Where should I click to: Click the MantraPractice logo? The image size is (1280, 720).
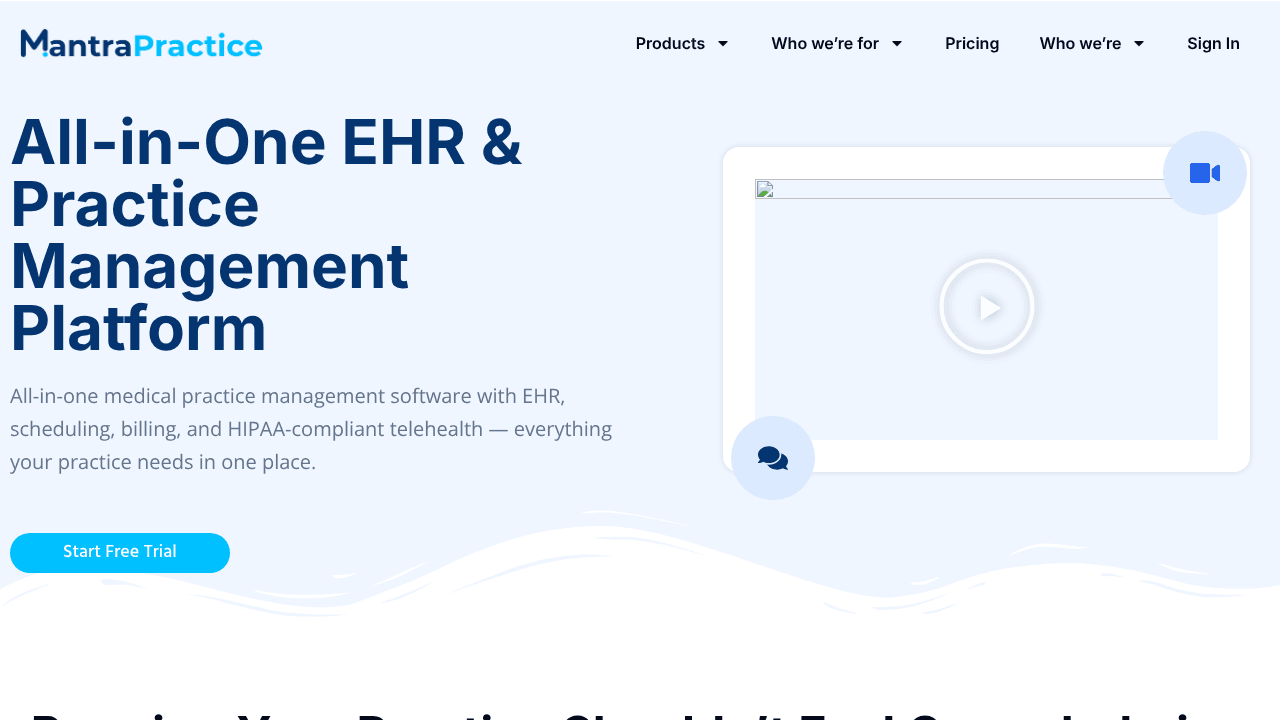(x=141, y=44)
